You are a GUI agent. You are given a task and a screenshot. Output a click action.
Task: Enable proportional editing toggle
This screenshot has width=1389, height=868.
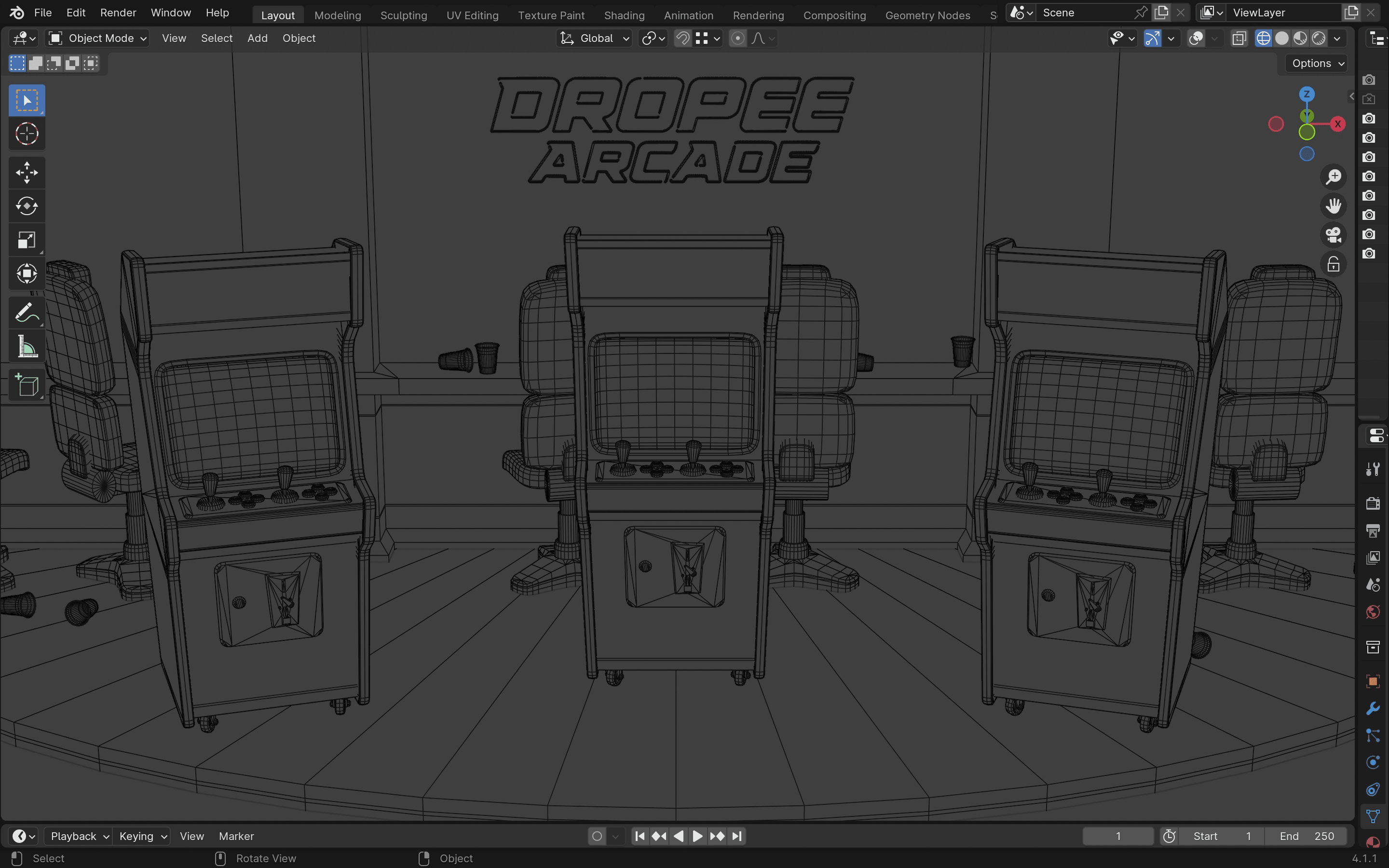pyautogui.click(x=737, y=39)
